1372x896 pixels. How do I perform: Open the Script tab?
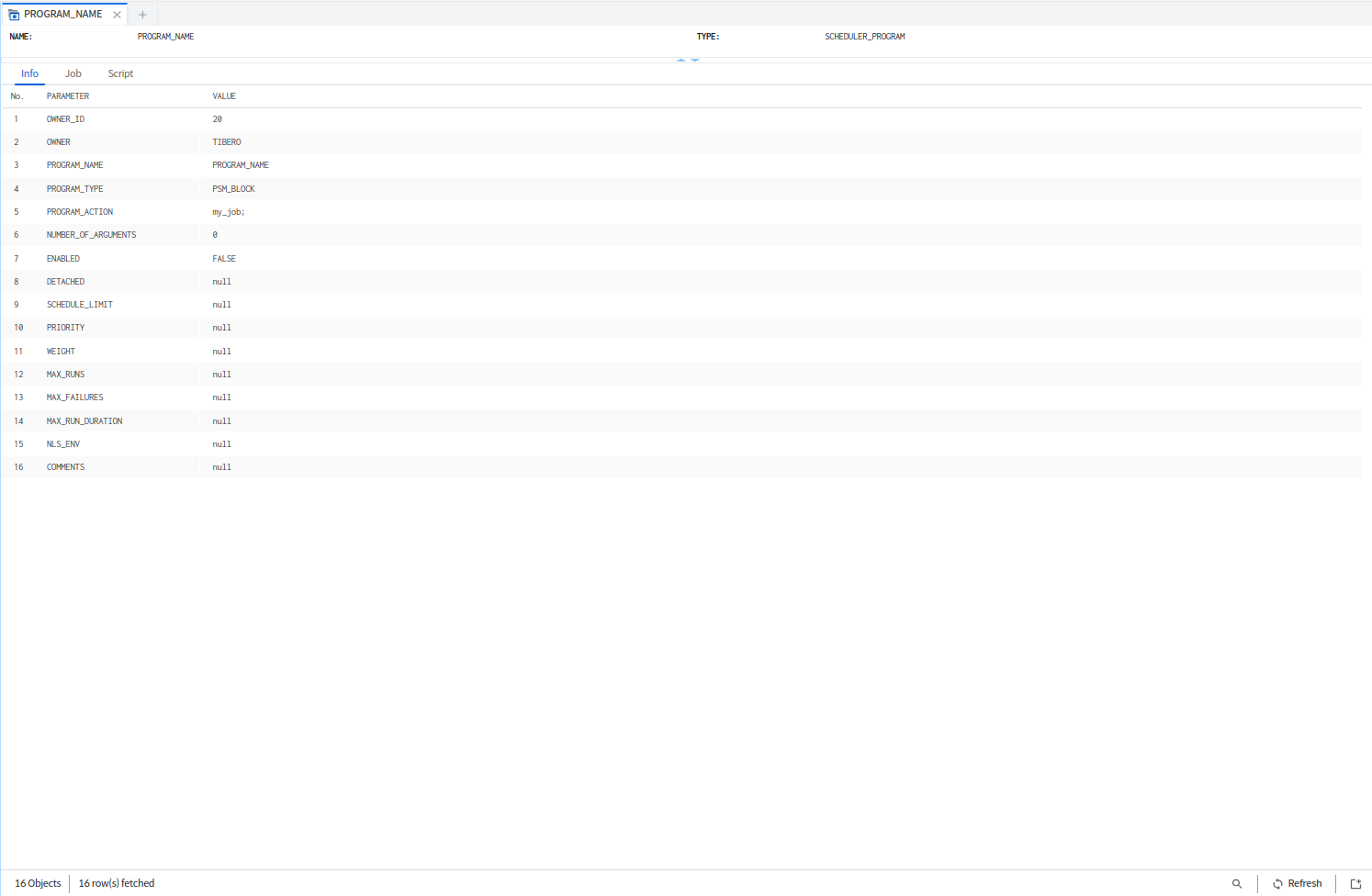coord(120,73)
